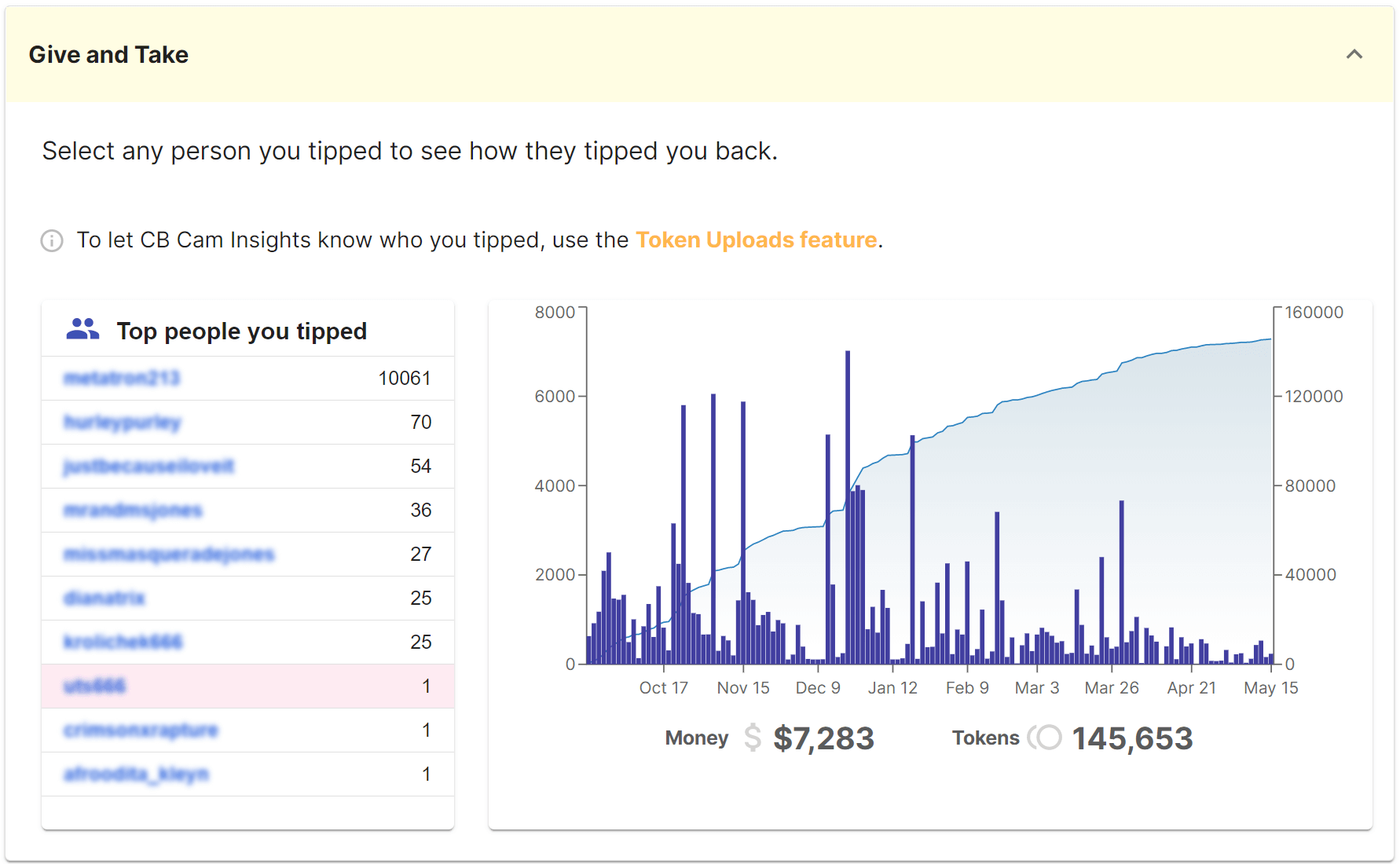Viewport: 1400px width, 864px height.
Task: Click the token coin icon beside Tokens
Action: pos(1045,738)
